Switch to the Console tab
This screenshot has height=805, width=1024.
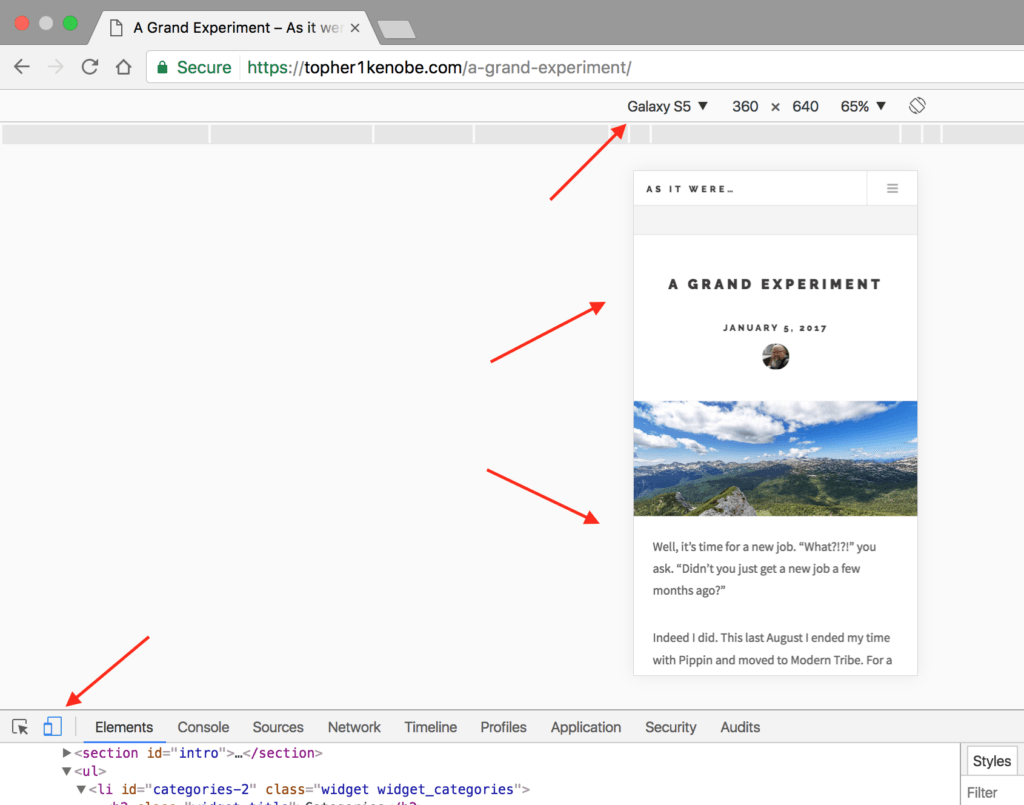pos(203,727)
